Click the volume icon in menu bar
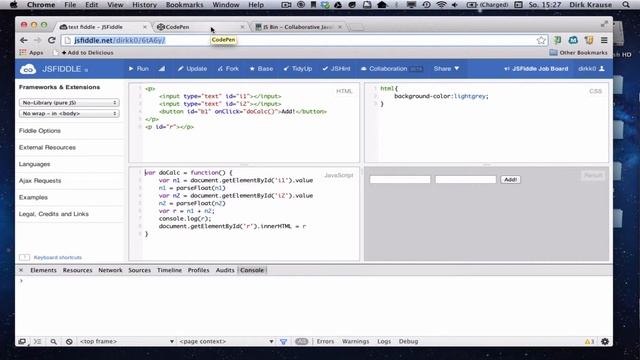Image resolution: width=640 pixels, height=360 pixels. tap(455, 5)
